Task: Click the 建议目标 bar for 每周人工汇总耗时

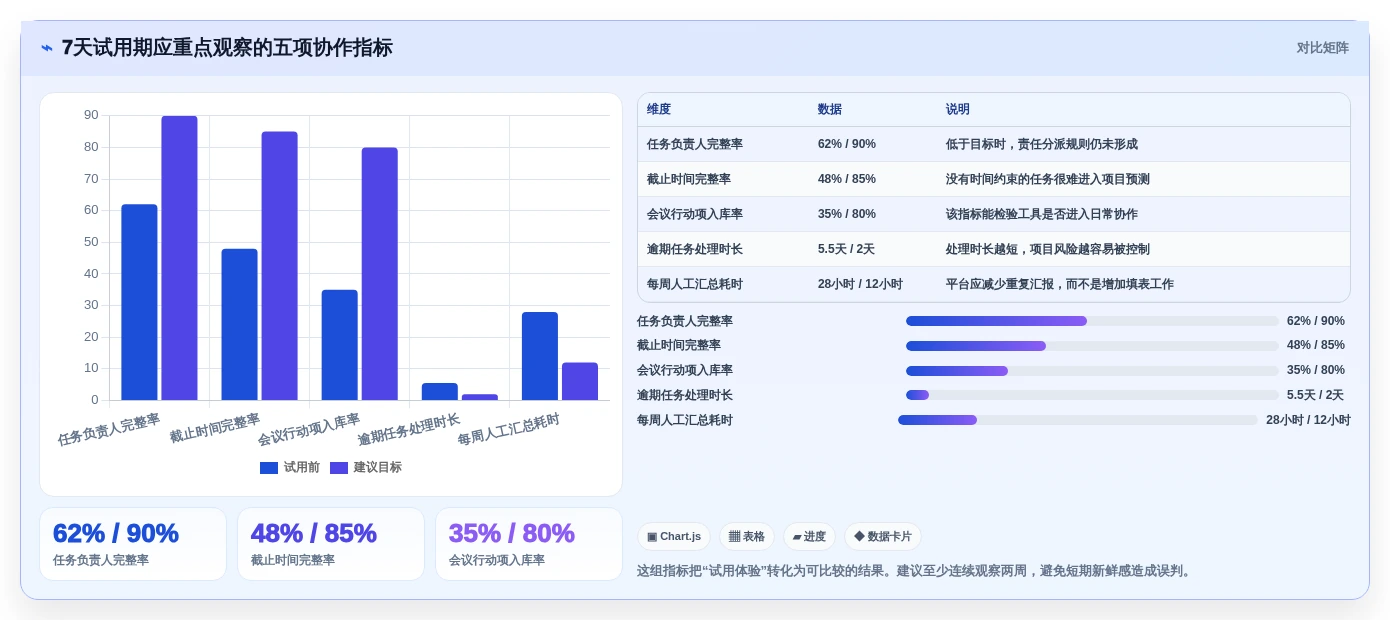Action: tap(579, 381)
